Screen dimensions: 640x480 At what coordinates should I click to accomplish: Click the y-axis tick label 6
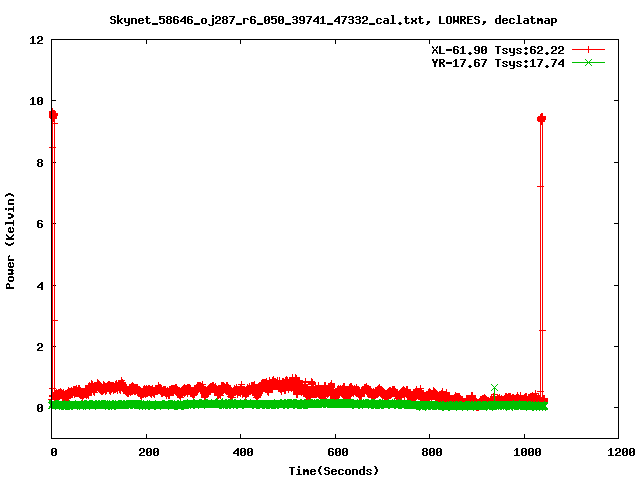tap(40, 224)
